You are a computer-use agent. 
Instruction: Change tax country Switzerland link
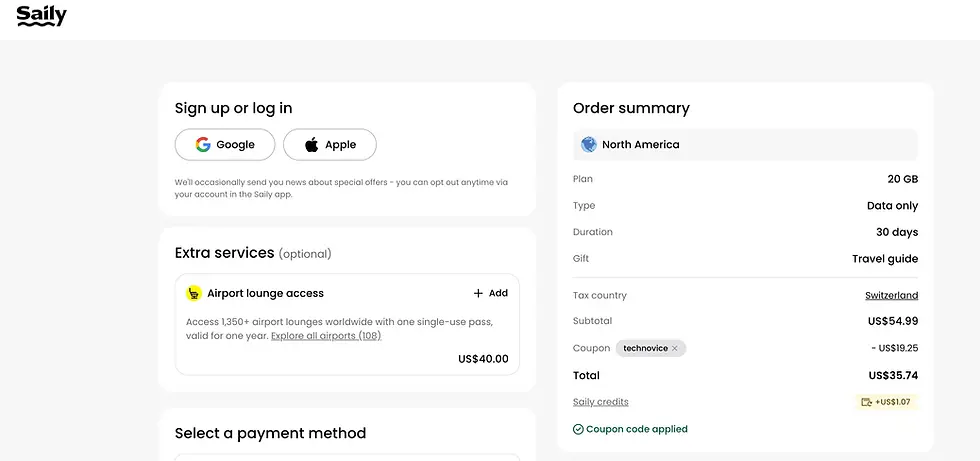891,295
